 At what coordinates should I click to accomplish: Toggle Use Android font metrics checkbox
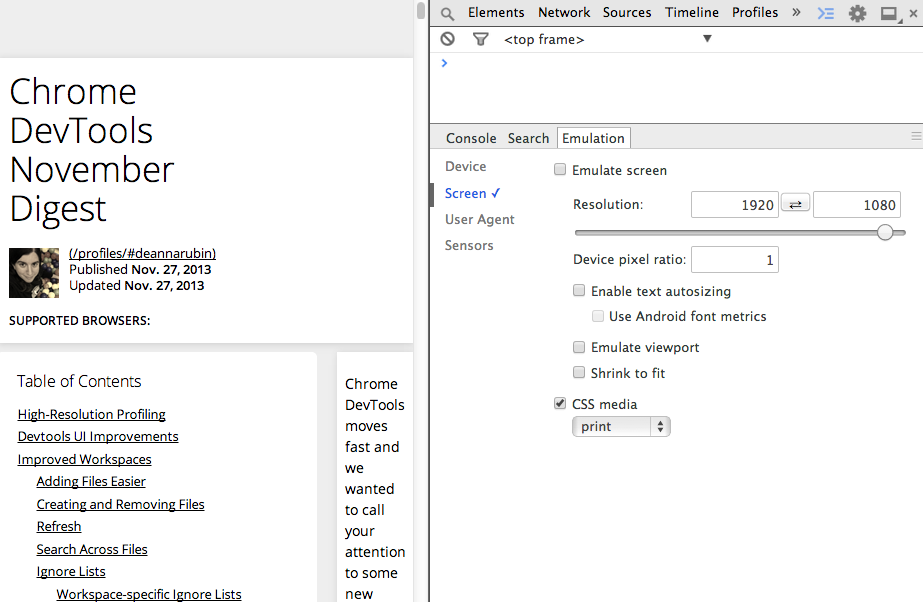(x=597, y=316)
